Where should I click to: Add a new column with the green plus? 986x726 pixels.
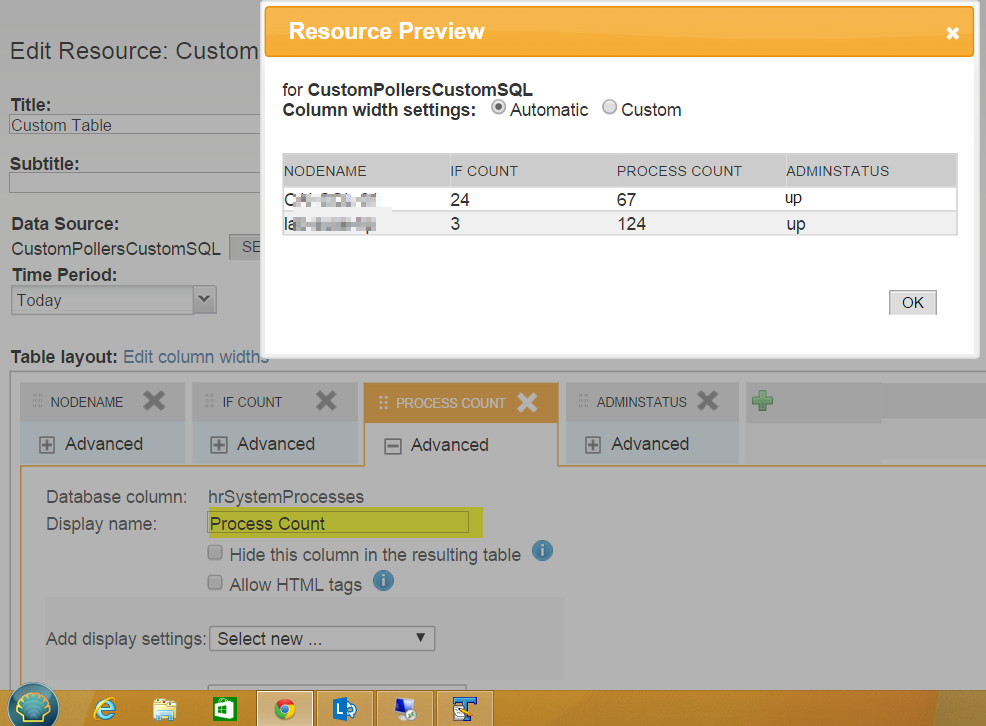pos(763,400)
